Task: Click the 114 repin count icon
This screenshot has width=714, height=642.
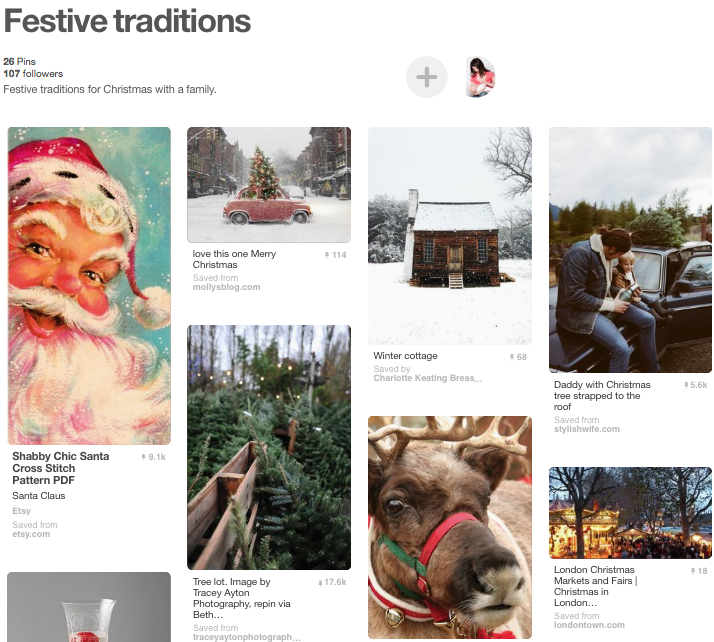Action: pos(336,255)
